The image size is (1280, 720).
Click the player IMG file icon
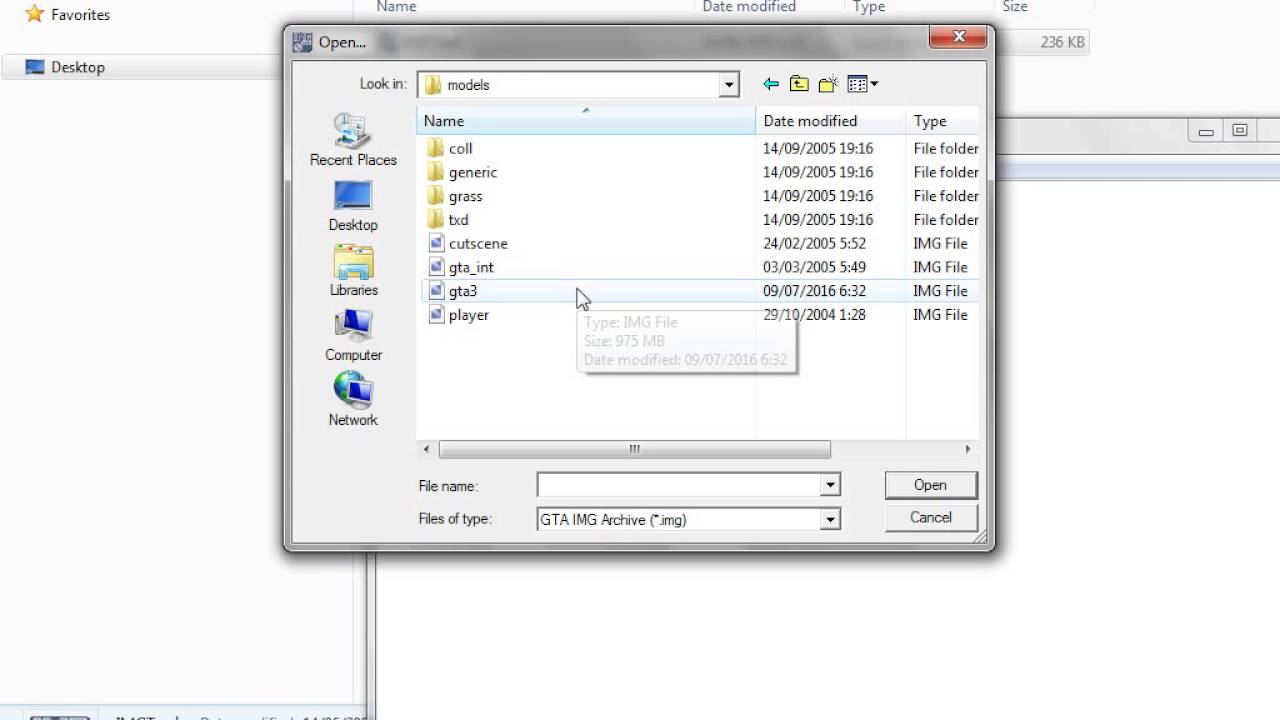pos(435,315)
